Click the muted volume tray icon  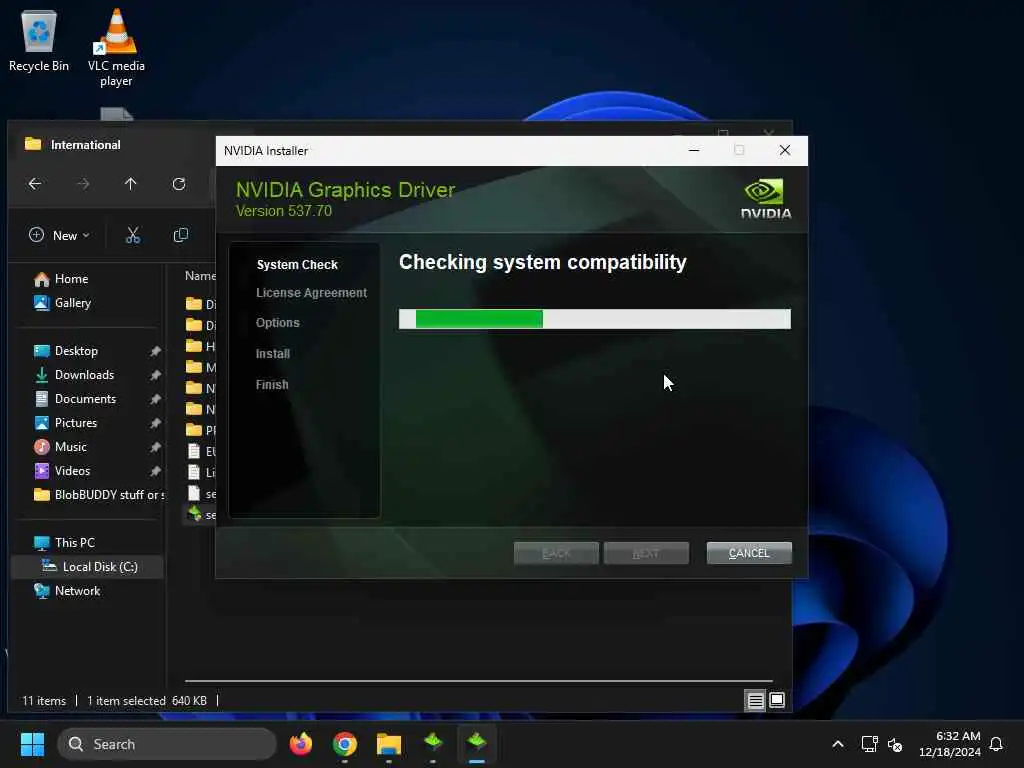[895, 744]
